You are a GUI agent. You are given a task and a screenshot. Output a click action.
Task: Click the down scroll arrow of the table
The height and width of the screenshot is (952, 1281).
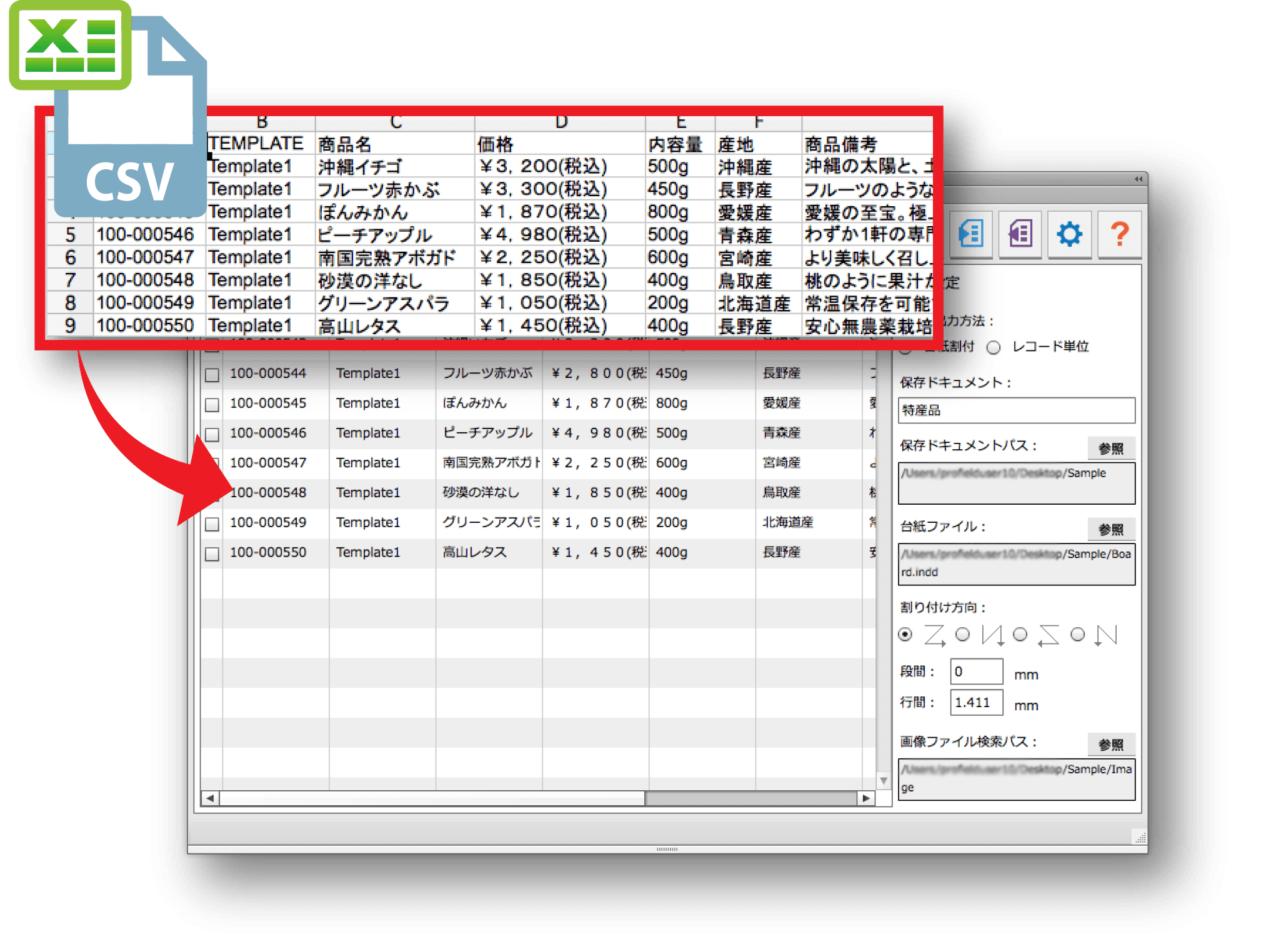point(884,781)
